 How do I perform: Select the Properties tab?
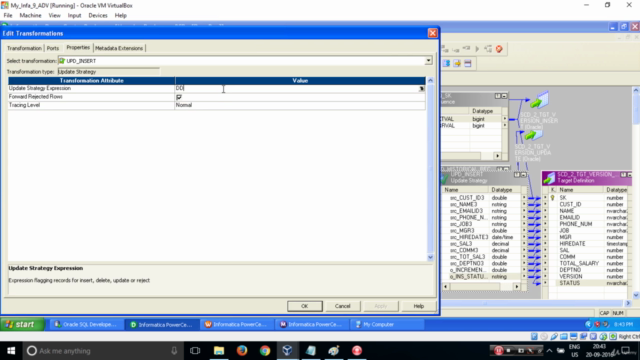click(78, 48)
